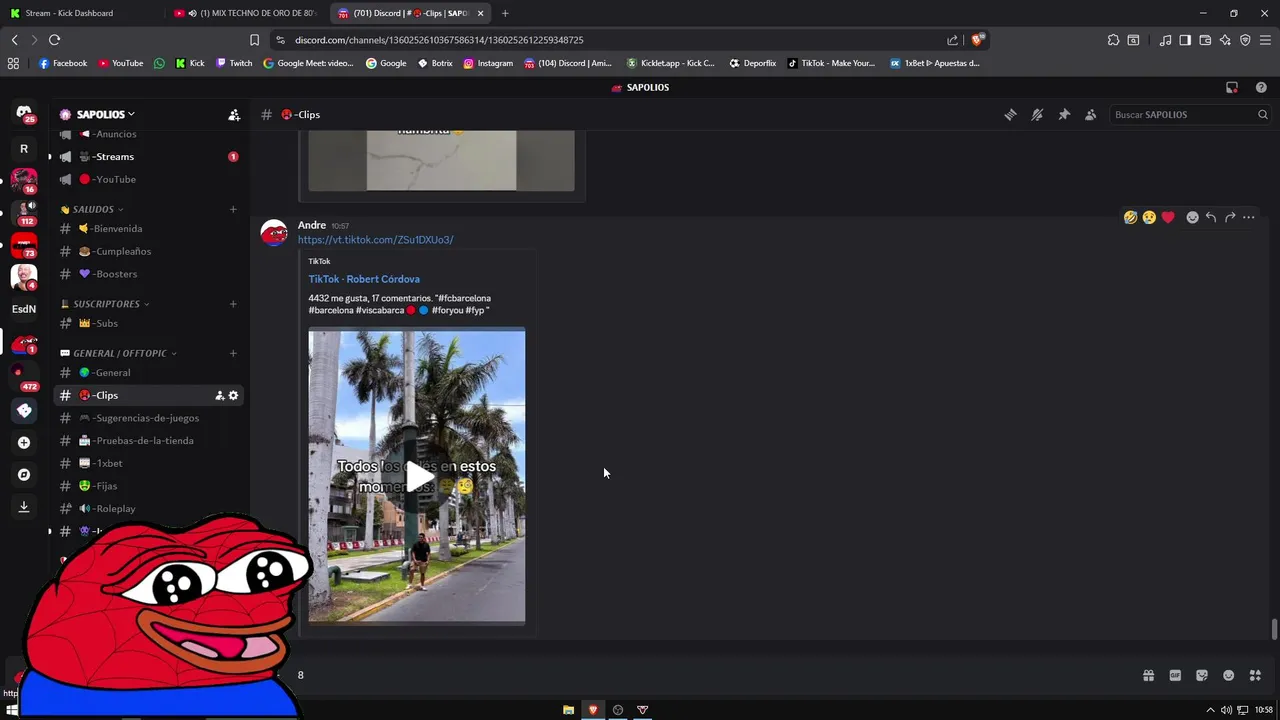Open Discord help question mark icon

coord(1260,87)
